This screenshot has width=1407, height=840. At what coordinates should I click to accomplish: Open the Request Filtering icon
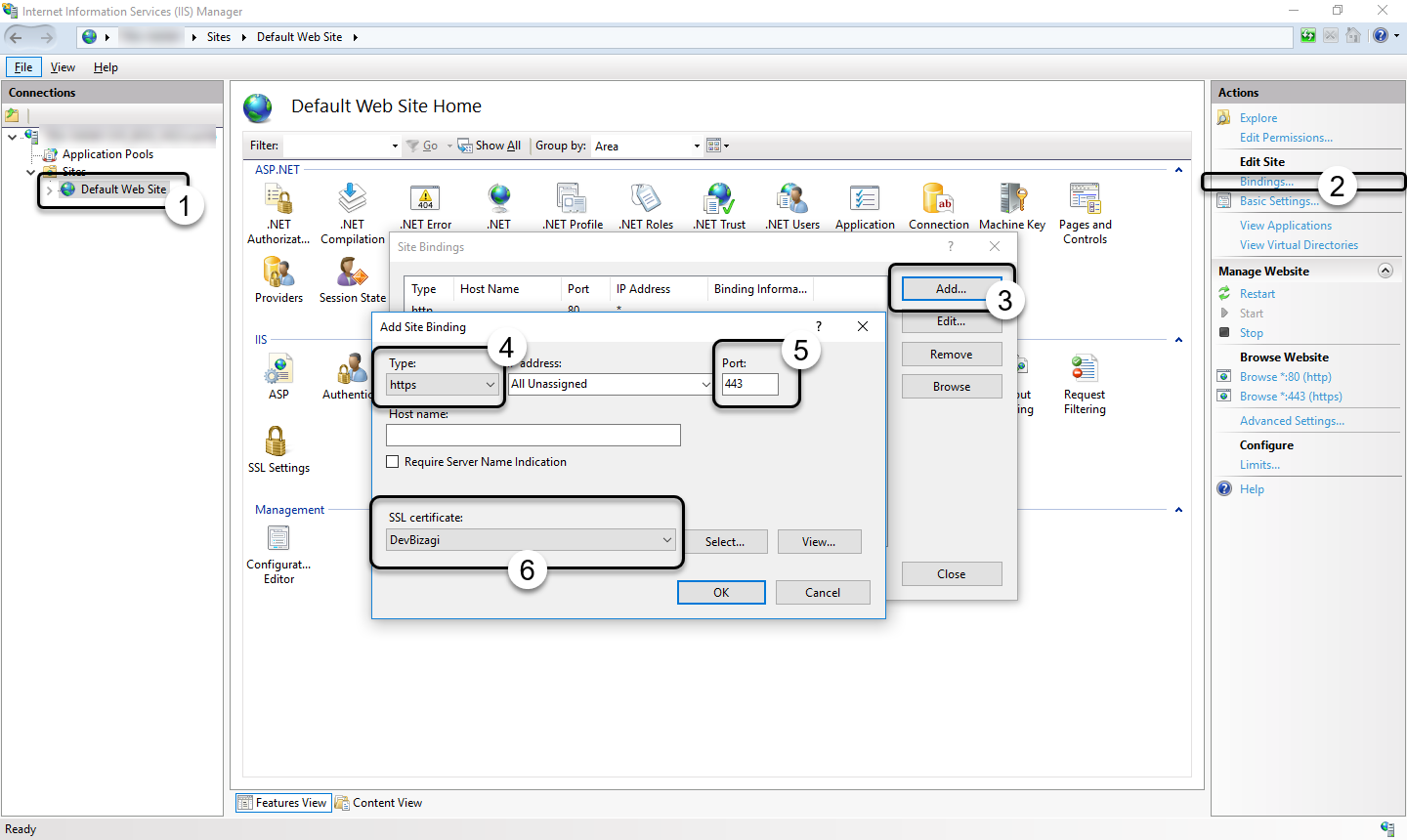pos(1085,369)
